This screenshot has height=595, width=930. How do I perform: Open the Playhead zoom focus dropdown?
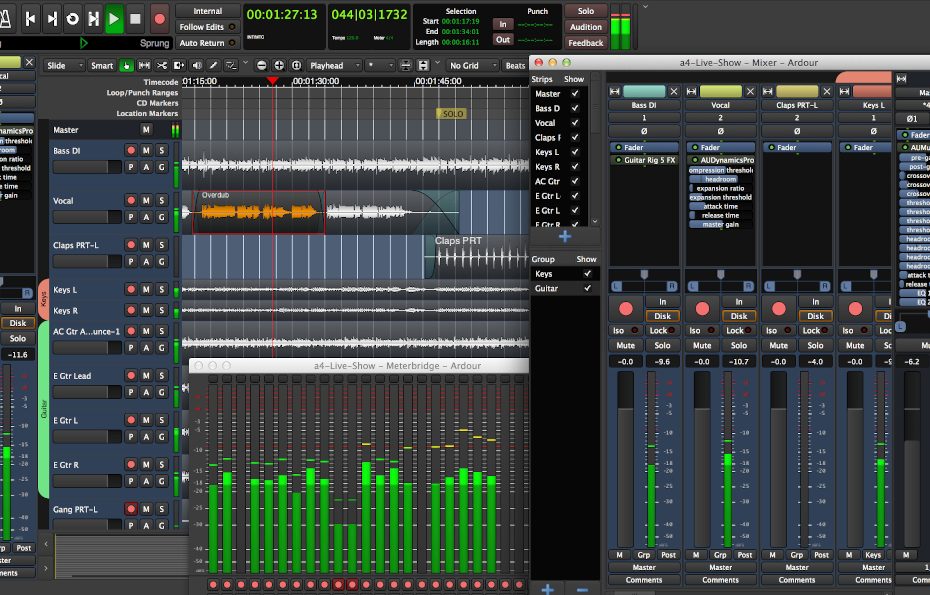click(332, 66)
